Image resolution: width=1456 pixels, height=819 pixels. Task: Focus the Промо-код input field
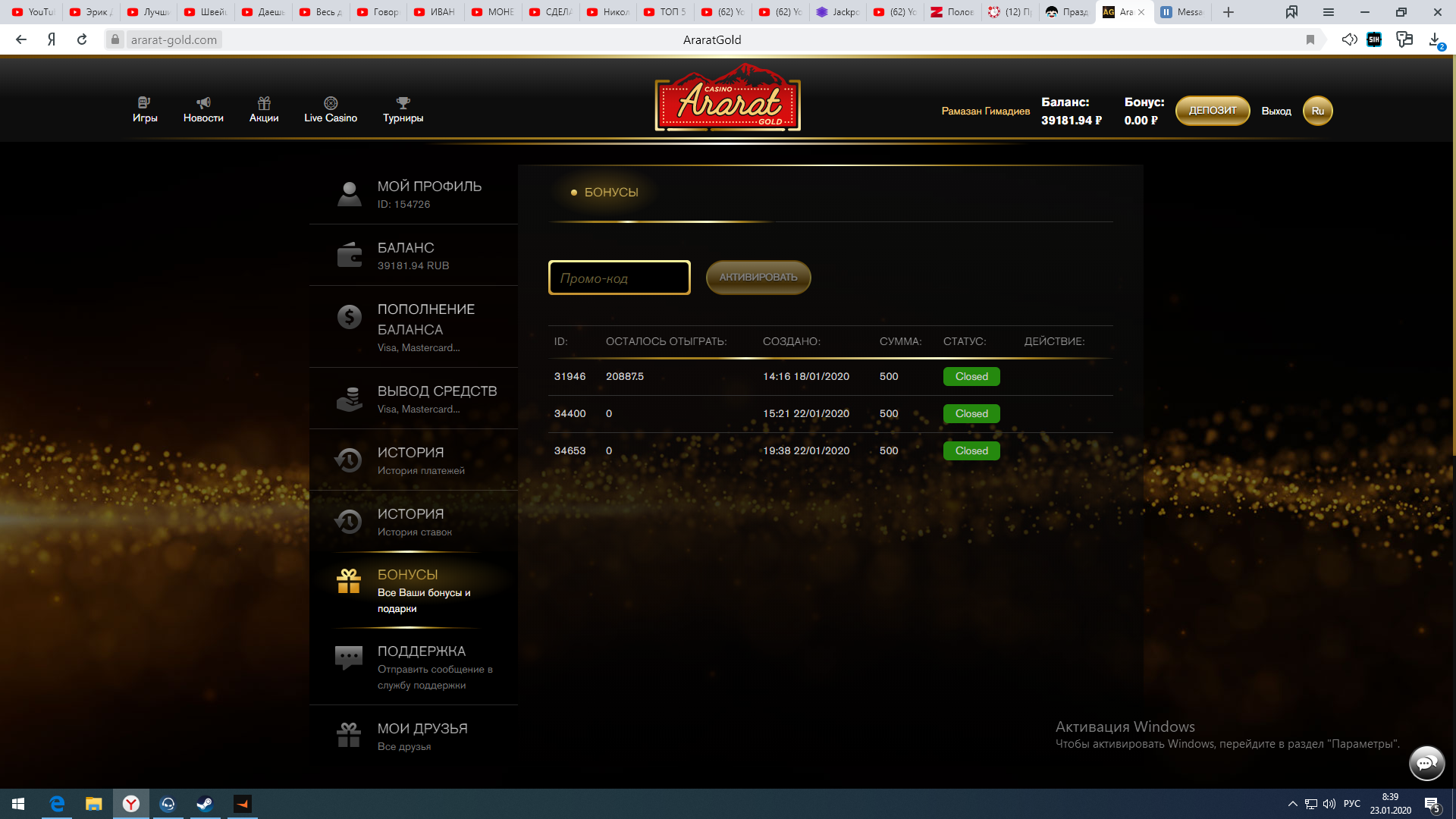click(x=619, y=278)
